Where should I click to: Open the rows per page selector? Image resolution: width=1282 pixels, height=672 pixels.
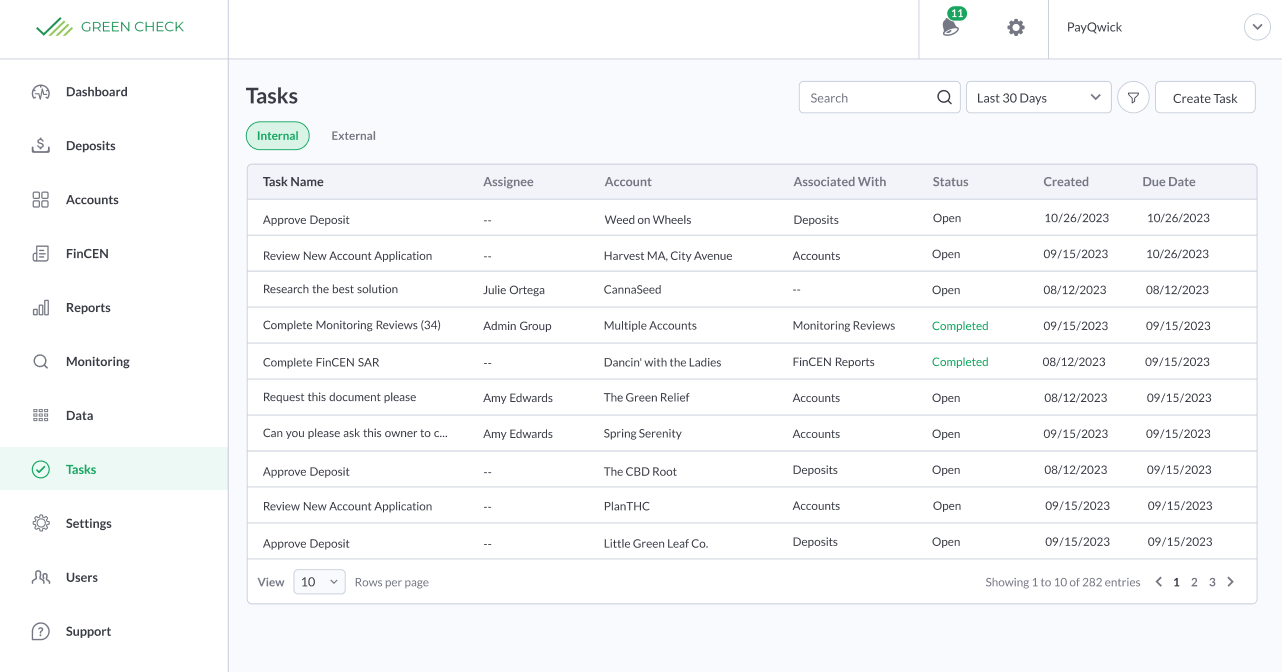tap(319, 581)
